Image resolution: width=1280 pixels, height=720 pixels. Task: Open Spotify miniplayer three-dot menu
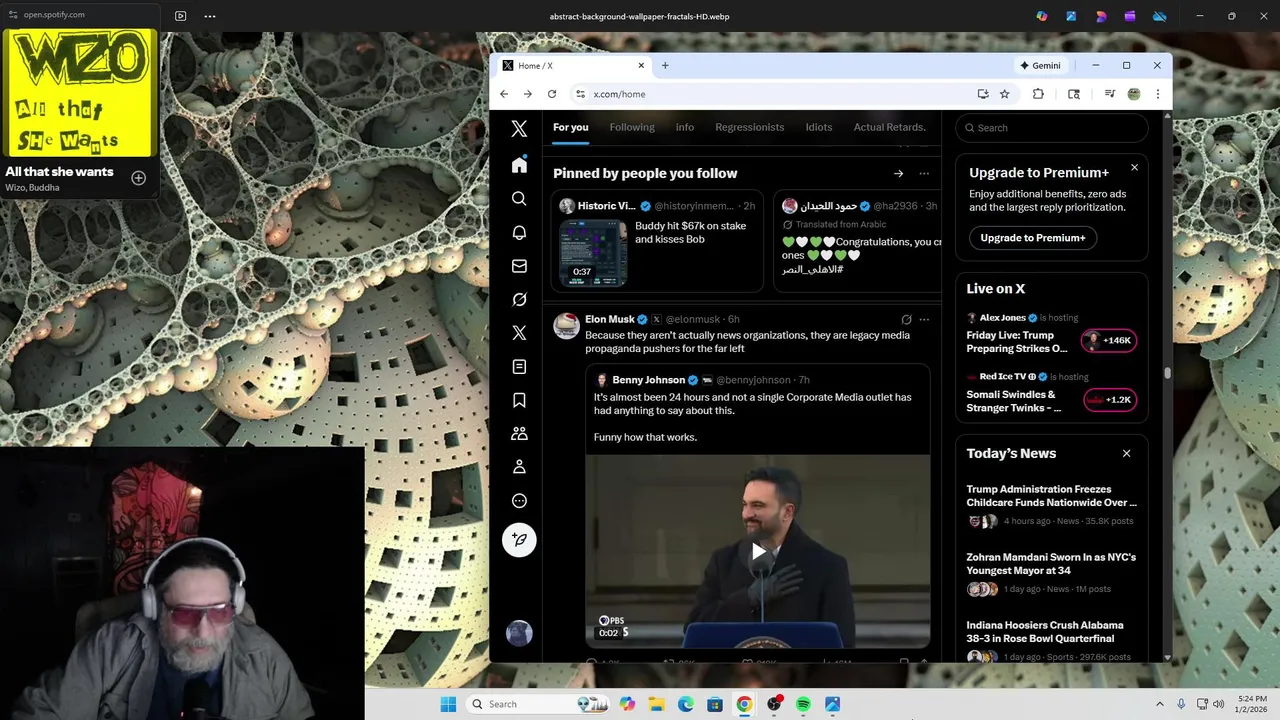tap(209, 16)
